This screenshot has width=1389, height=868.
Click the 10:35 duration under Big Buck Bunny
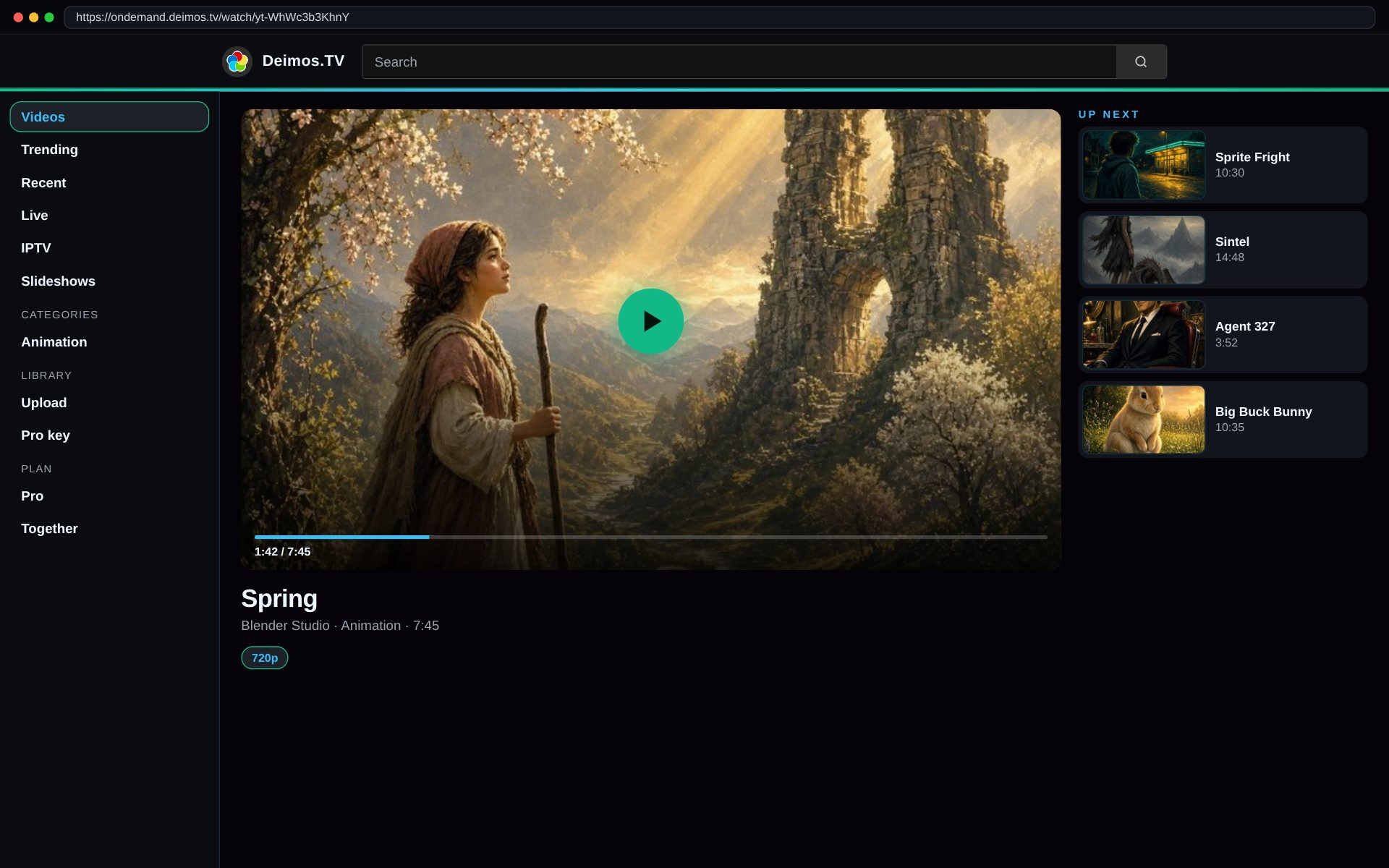tap(1230, 427)
